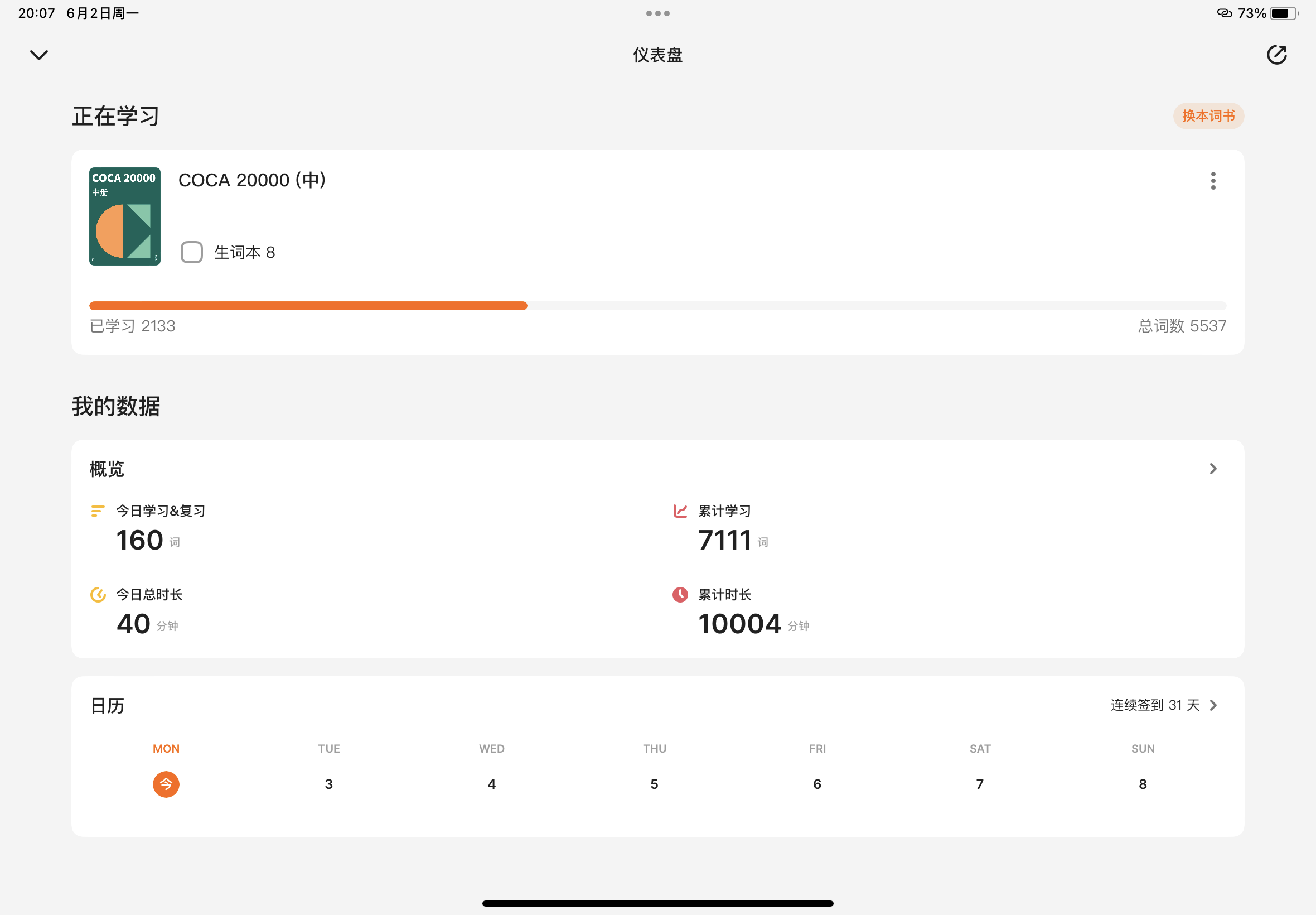This screenshot has height=915, width=1316.
Task: Tap the three-dot multitasking icon at top
Action: (x=657, y=13)
